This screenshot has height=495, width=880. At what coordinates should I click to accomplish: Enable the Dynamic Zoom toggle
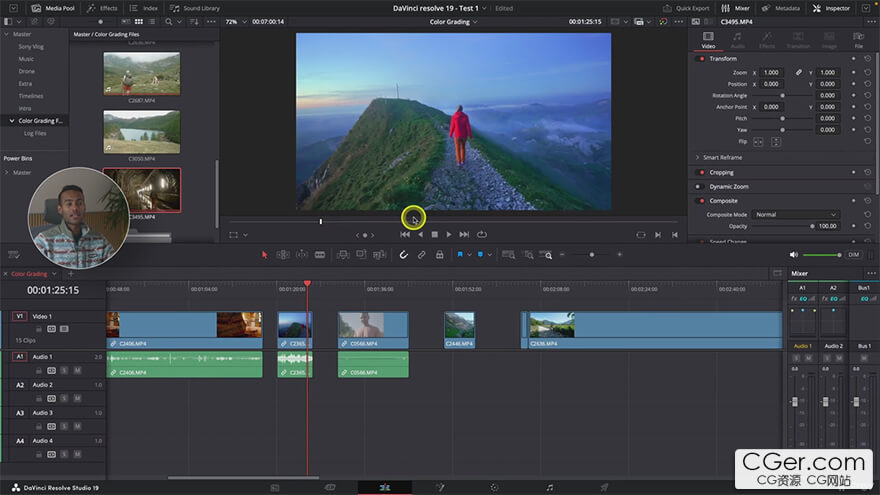pos(700,187)
